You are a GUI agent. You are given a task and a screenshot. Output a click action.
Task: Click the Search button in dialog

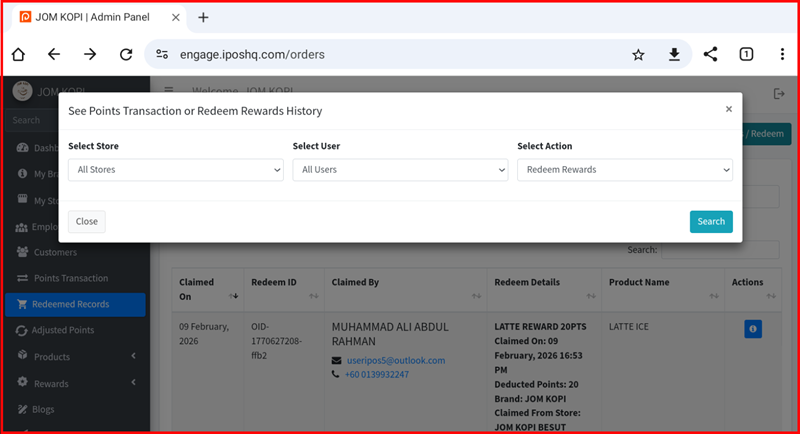pos(710,222)
